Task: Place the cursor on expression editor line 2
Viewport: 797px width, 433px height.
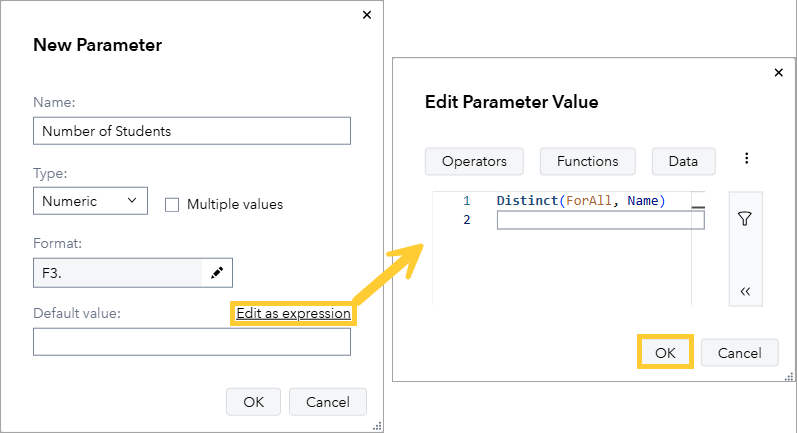Action: tap(600, 220)
